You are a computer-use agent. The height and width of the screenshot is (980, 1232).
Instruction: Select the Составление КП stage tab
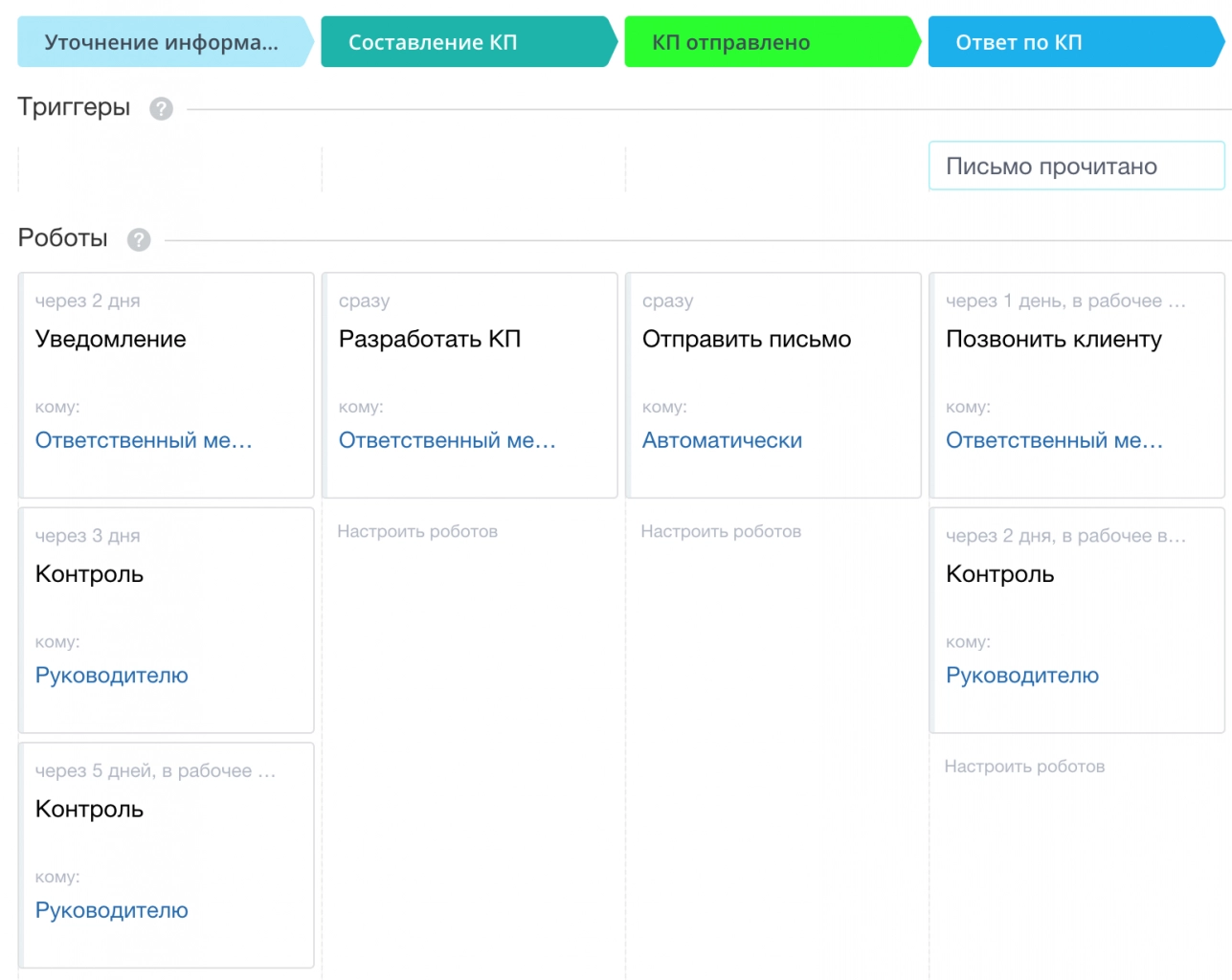pos(465,42)
